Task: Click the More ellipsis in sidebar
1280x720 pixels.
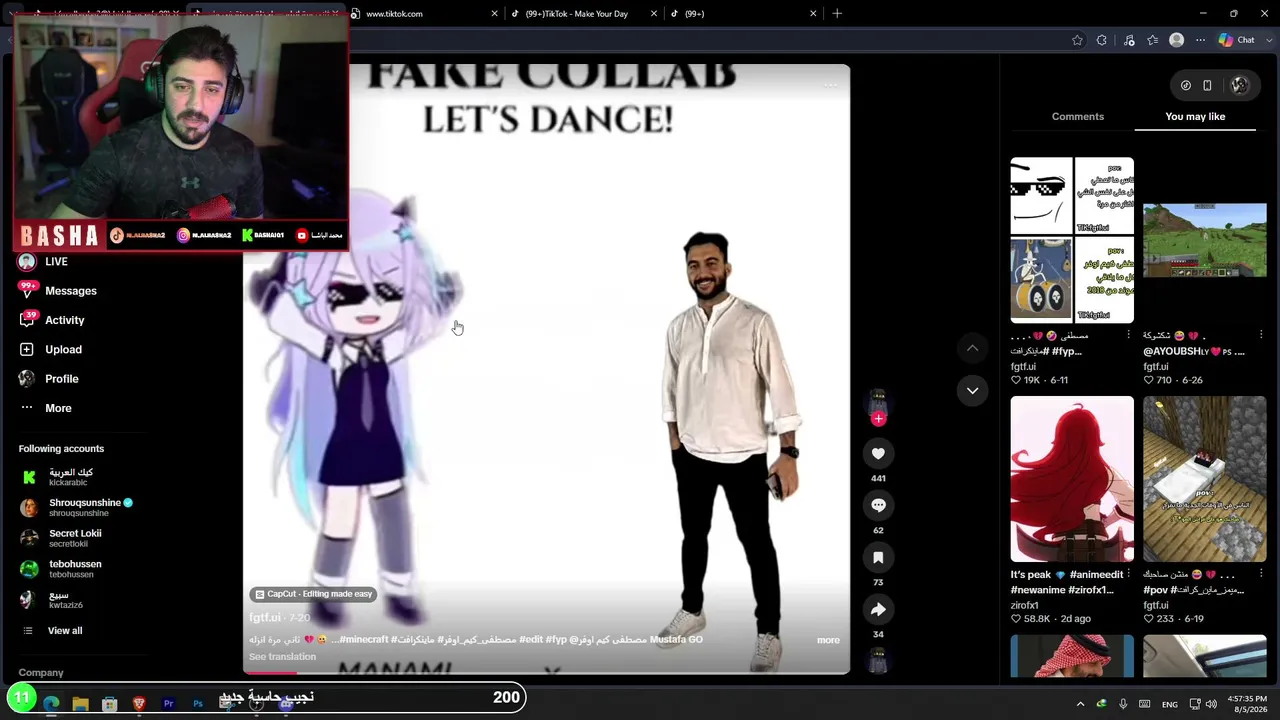Action: point(27,408)
